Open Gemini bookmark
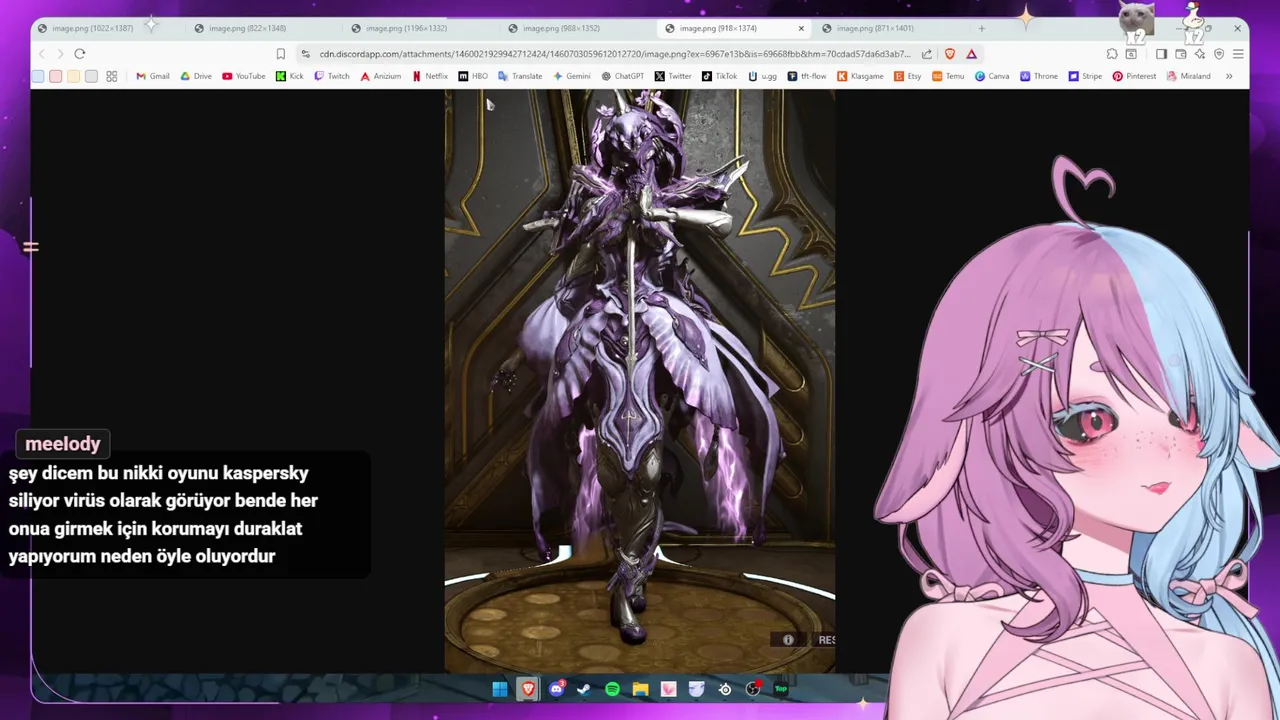The height and width of the screenshot is (720, 1280). pos(572,76)
